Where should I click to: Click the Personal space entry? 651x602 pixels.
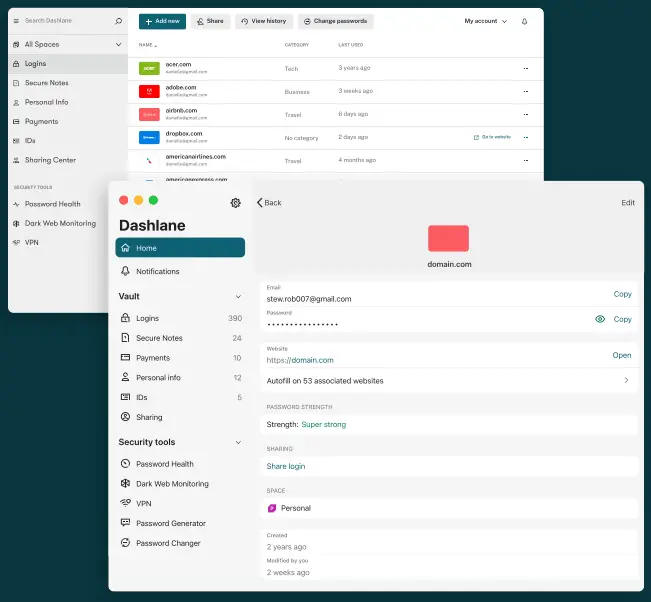pyautogui.click(x=448, y=508)
